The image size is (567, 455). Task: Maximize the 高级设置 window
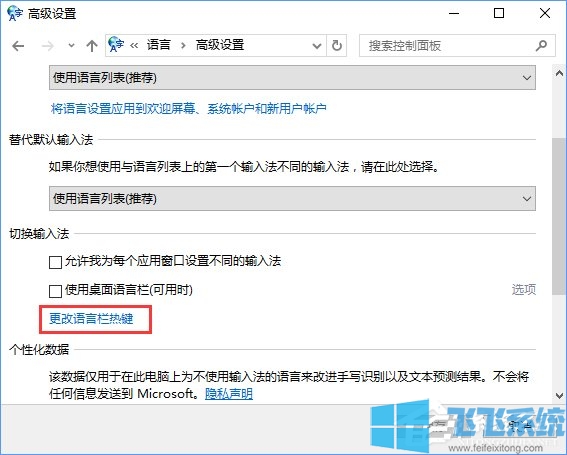click(x=499, y=14)
